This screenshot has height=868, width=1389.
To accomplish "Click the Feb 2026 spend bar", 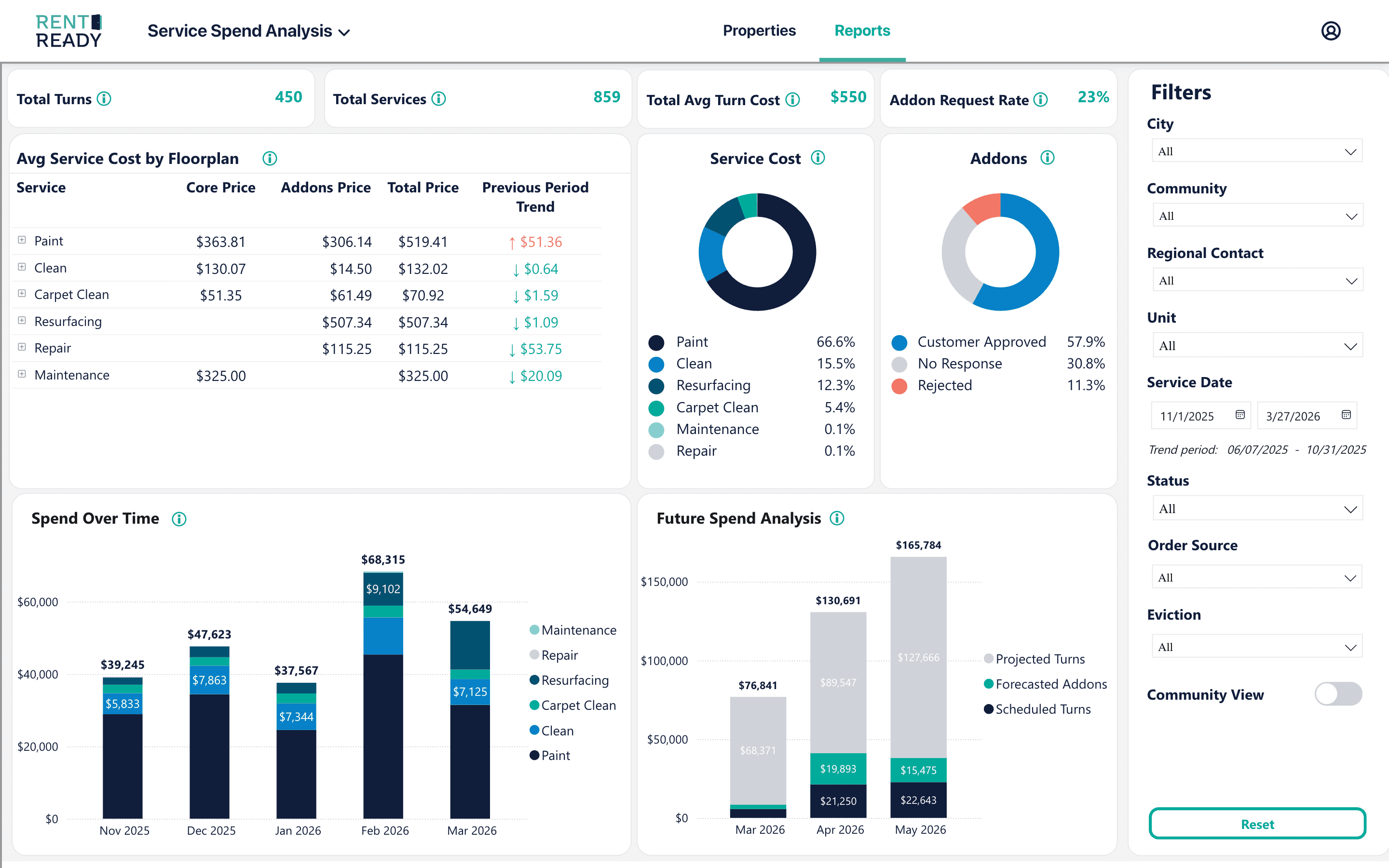I will coord(383,694).
